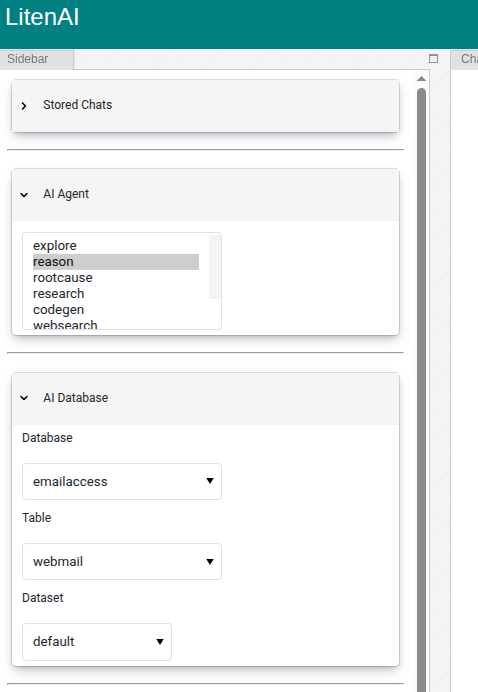Collapse the AI Agent section chevron
This screenshot has width=478, height=692.
[x=24, y=195]
